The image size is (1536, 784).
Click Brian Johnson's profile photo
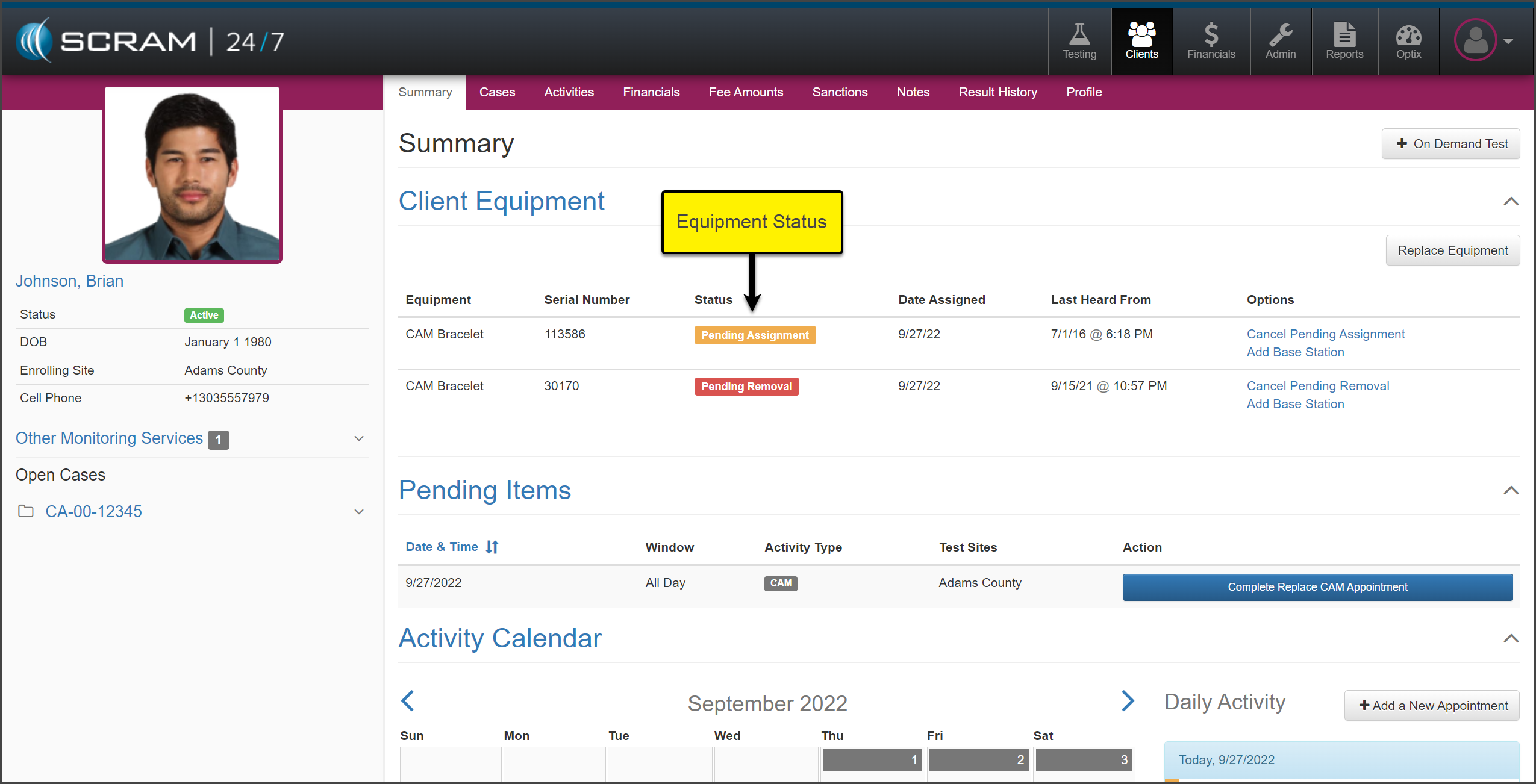192,175
